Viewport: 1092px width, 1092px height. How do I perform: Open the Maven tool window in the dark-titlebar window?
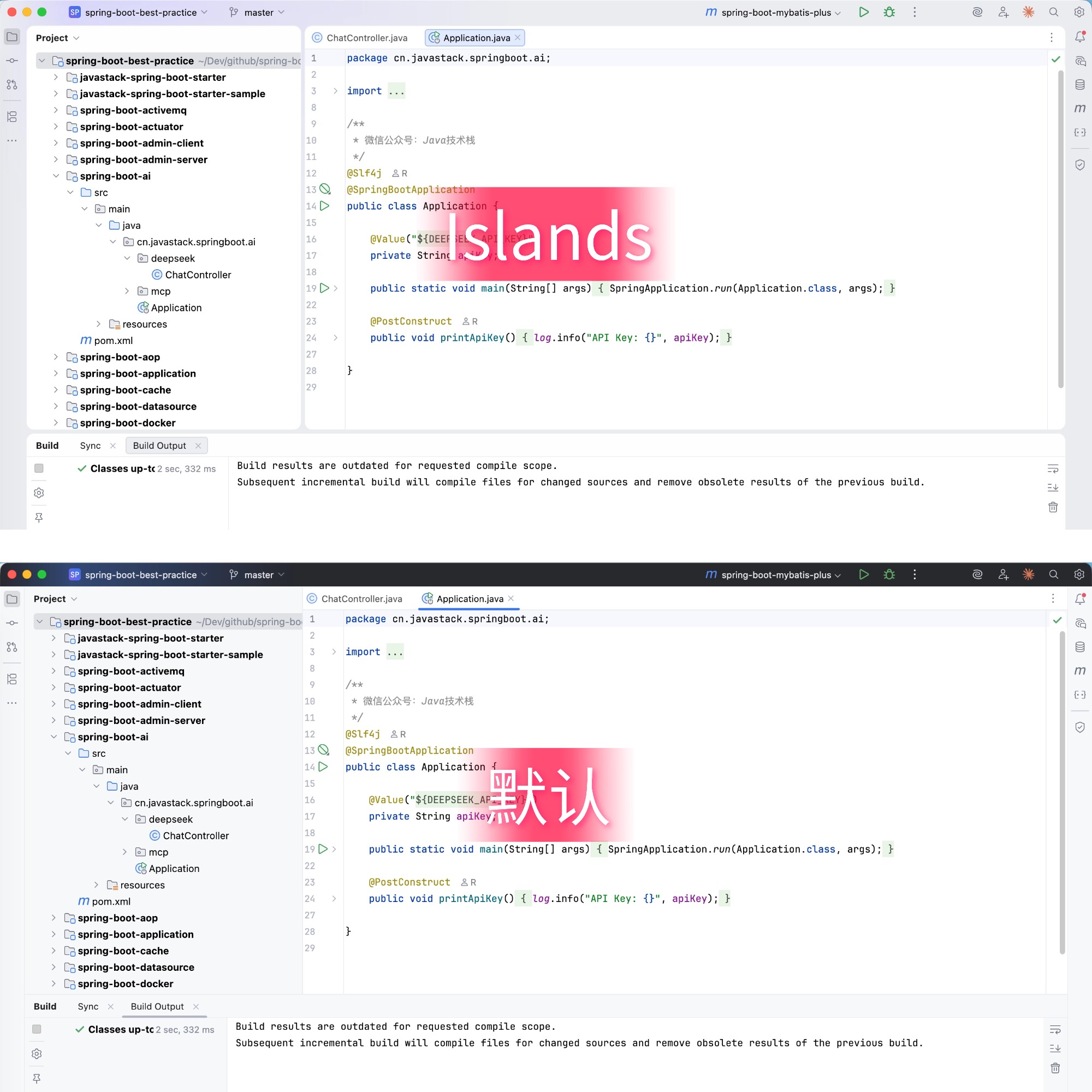coord(1079,670)
